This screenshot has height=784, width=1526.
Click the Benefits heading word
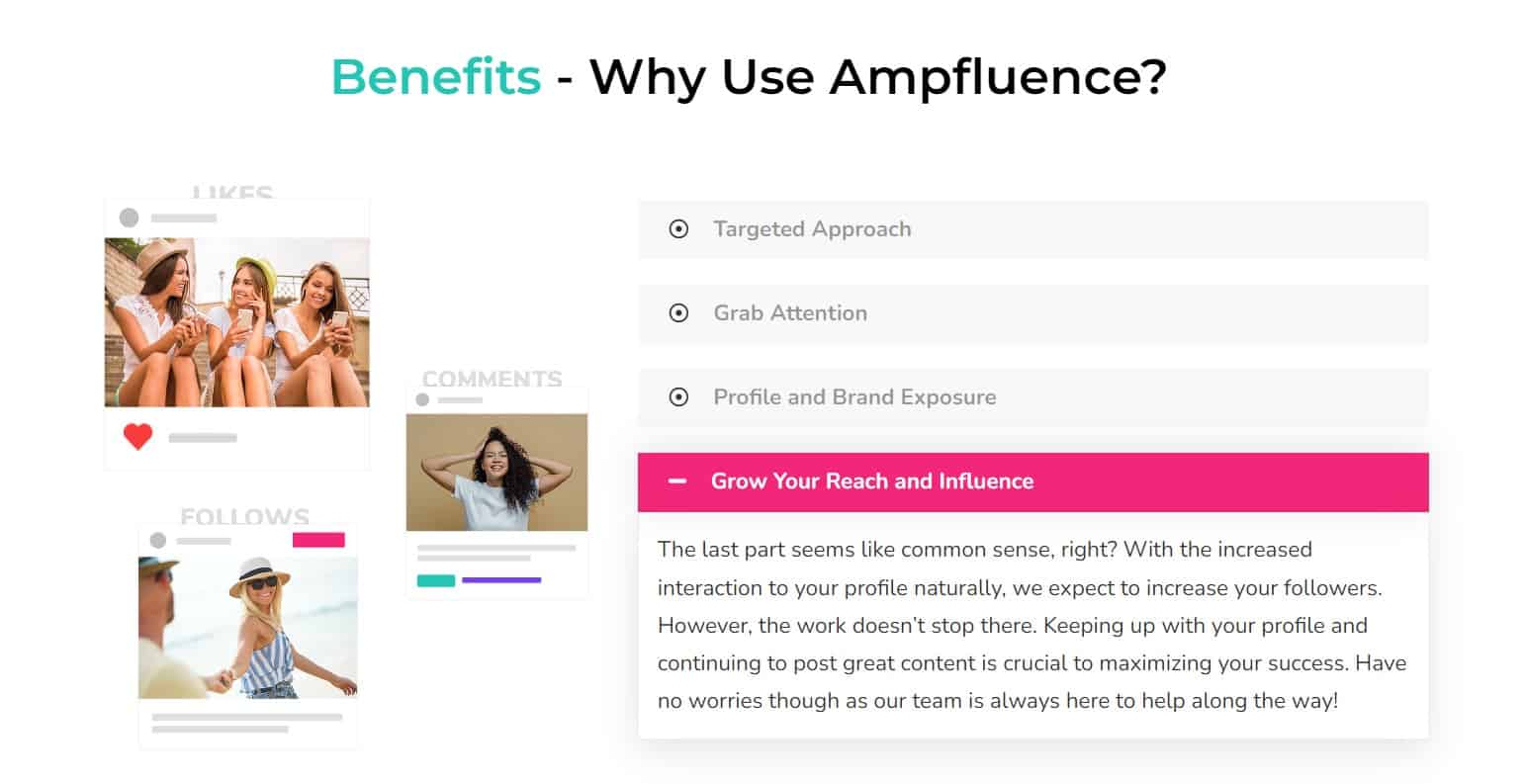pyautogui.click(x=436, y=76)
